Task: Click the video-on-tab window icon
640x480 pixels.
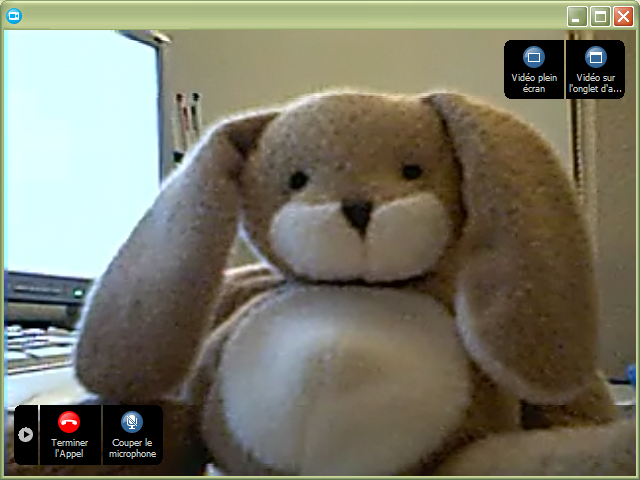Action: [x=596, y=57]
